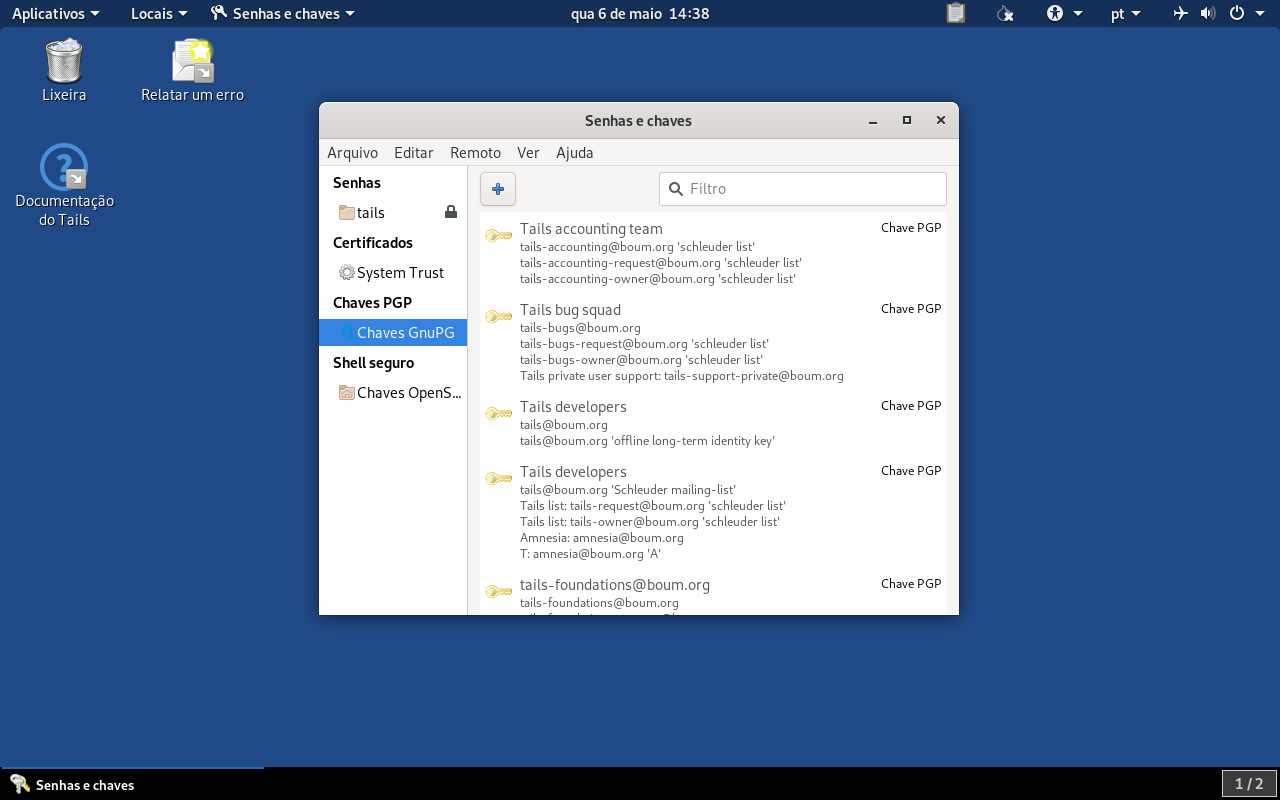The width and height of the screenshot is (1280, 800).
Task: Click the Certificados sidebar heading
Action: tap(373, 243)
